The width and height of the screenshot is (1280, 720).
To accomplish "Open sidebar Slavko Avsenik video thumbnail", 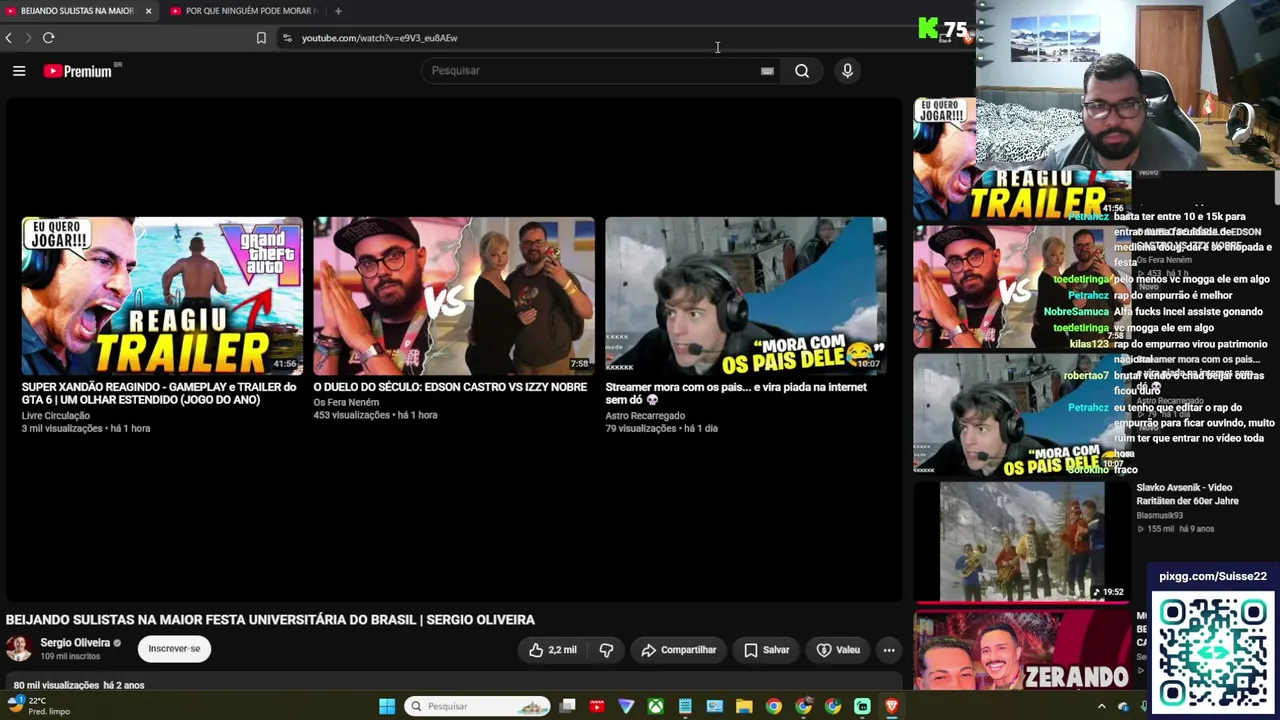I will pos(1022,541).
